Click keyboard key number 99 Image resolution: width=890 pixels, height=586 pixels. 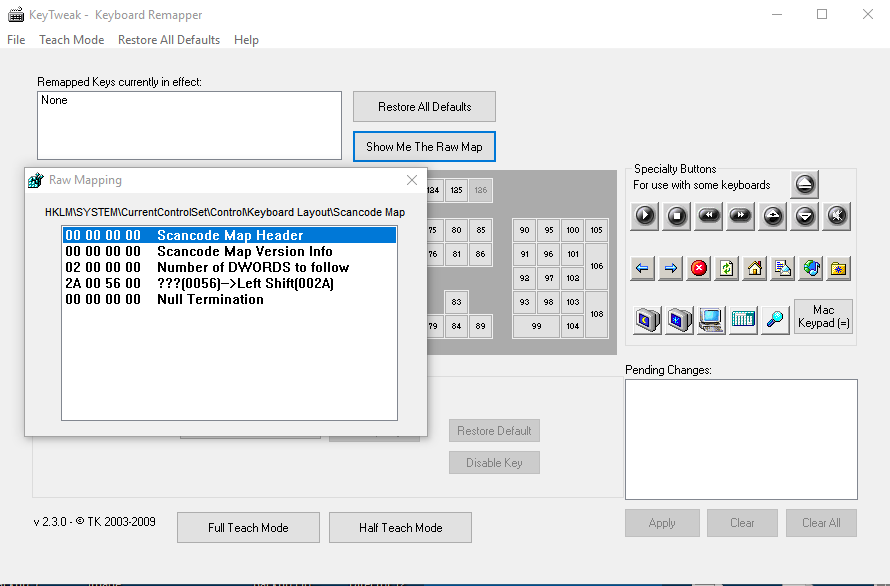[536, 326]
